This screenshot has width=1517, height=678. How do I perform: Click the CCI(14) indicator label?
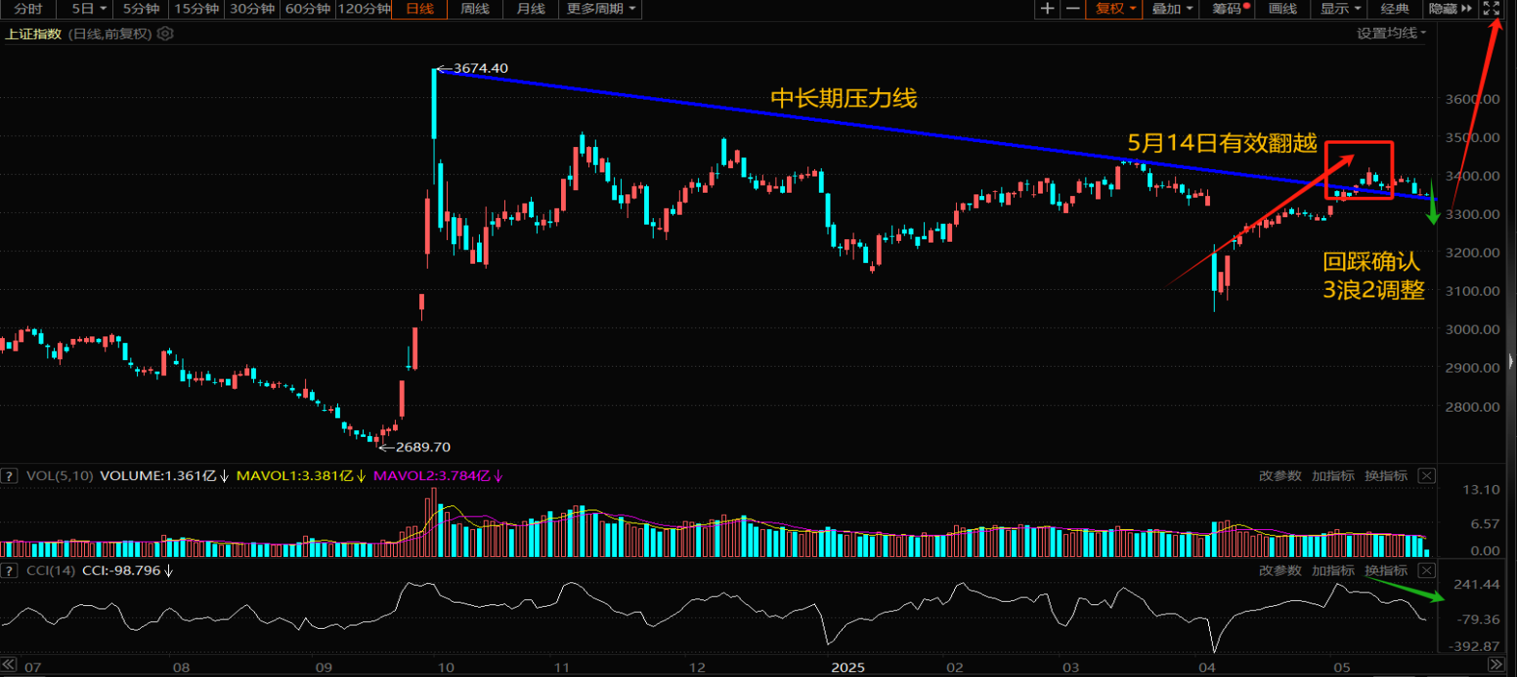(x=49, y=570)
